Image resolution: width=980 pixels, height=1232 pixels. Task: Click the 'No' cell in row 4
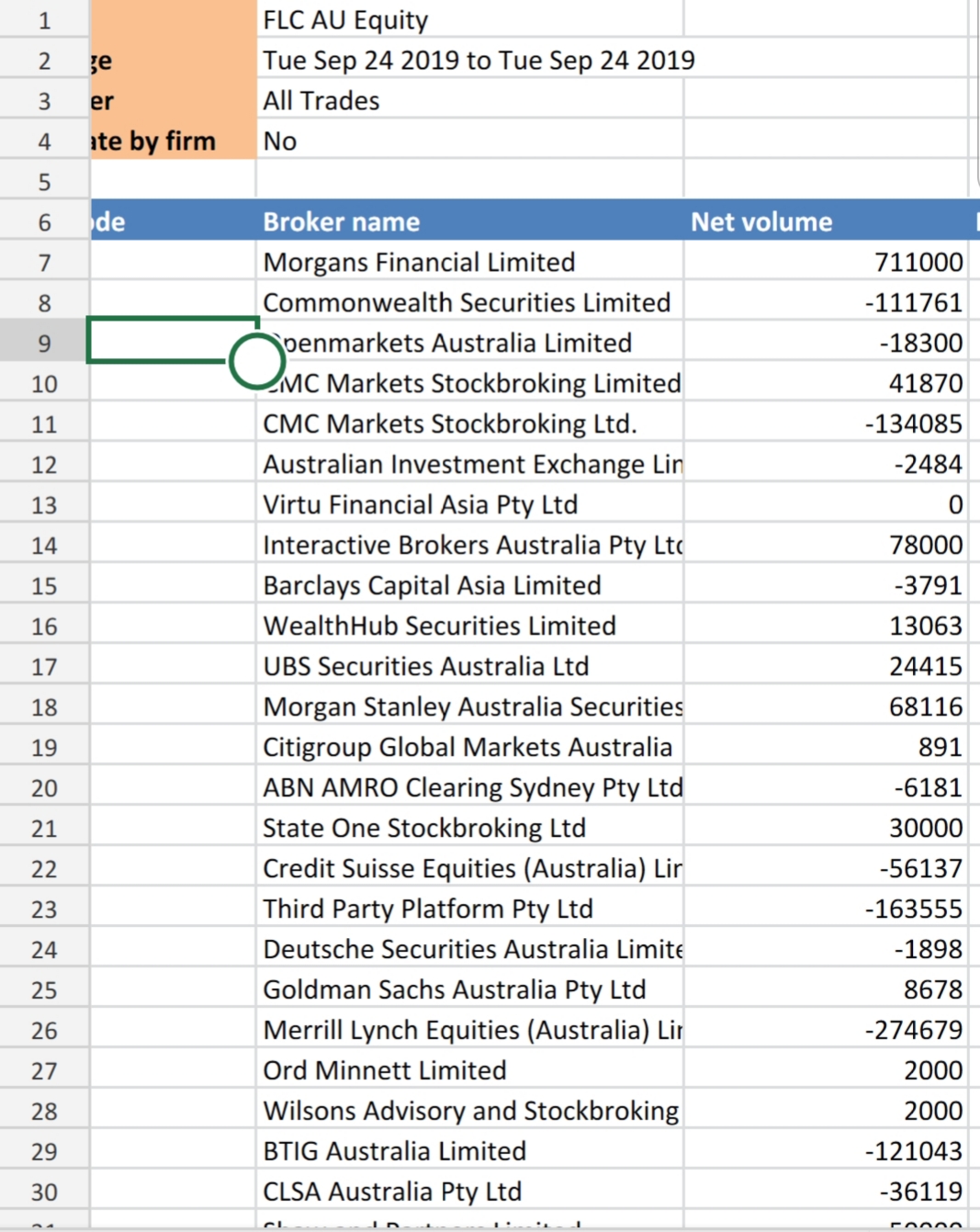469,141
